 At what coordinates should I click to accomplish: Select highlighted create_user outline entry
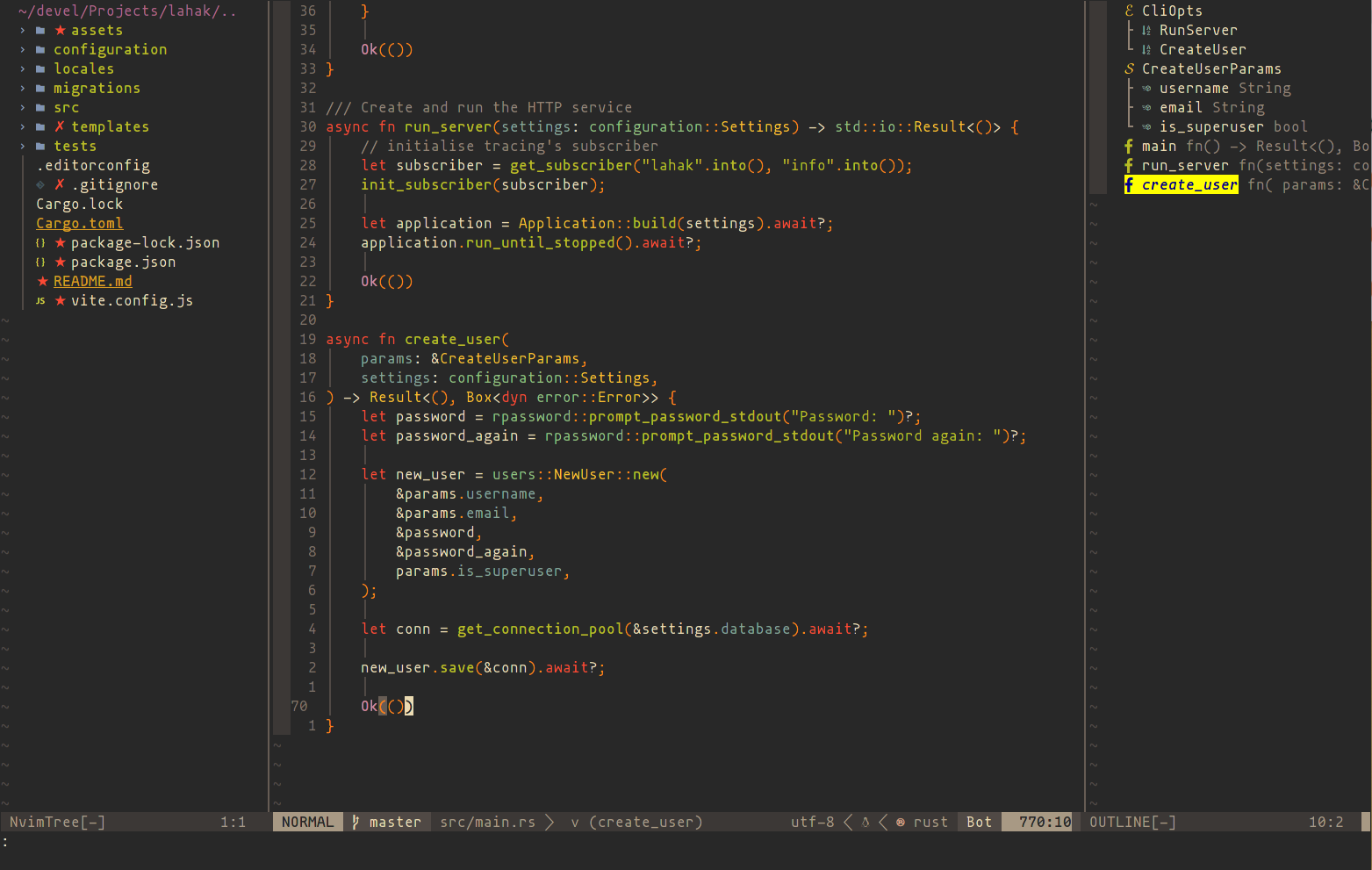1182,185
